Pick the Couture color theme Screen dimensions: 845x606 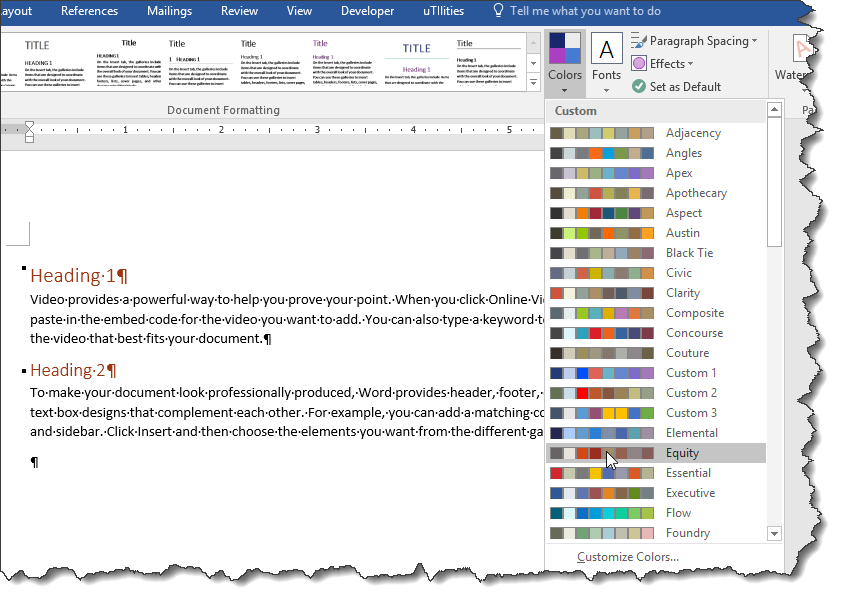coord(656,353)
